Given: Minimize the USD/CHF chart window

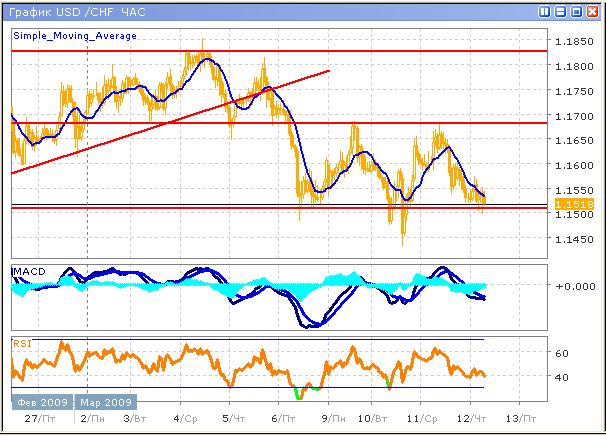Looking at the screenshot, I should pos(560,12).
